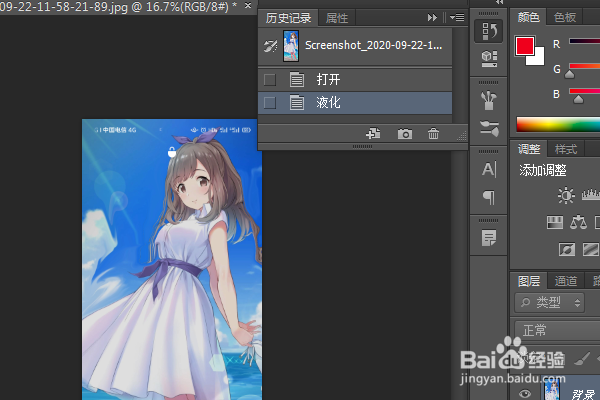
Task: Click the 添加调整 label
Action: [x=543, y=170]
